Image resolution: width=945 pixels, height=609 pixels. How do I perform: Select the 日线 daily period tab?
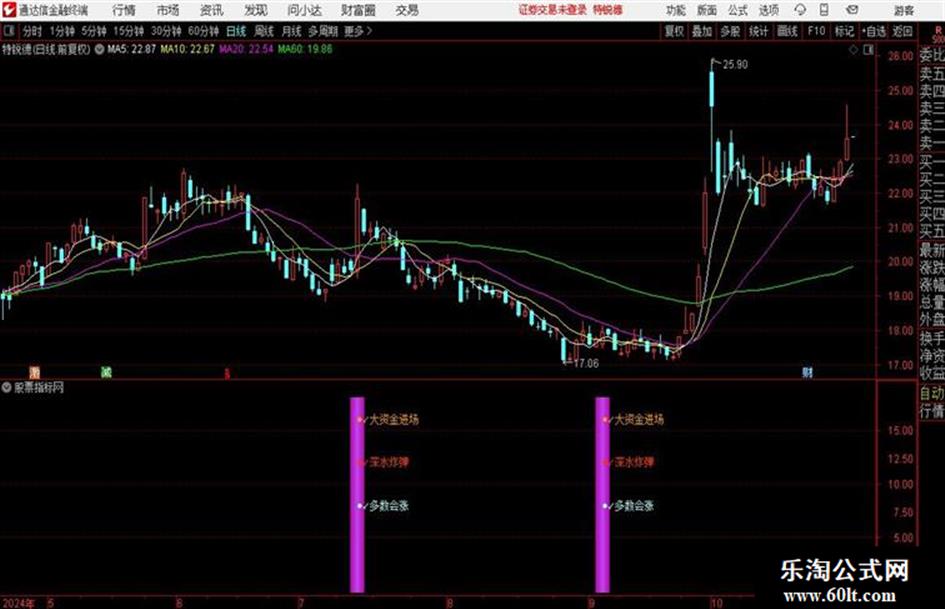[236, 31]
